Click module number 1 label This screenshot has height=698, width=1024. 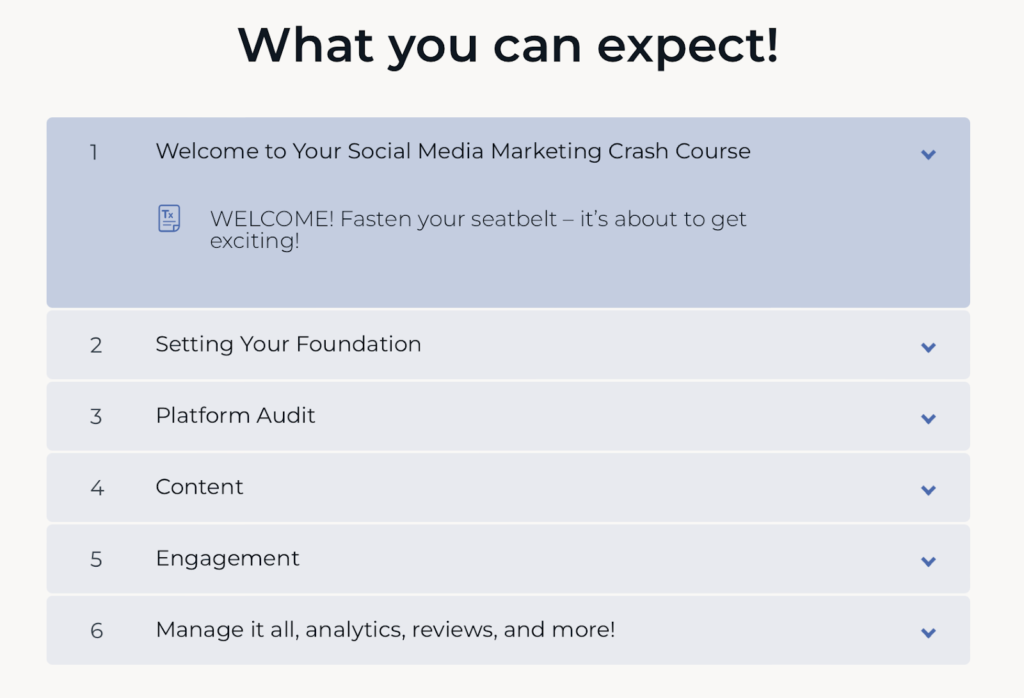click(94, 153)
